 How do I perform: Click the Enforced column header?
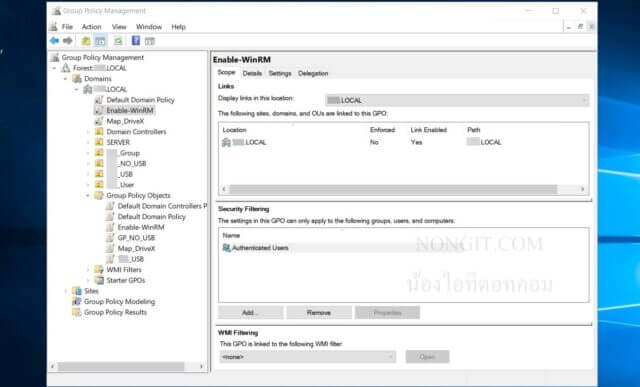pyautogui.click(x=382, y=130)
